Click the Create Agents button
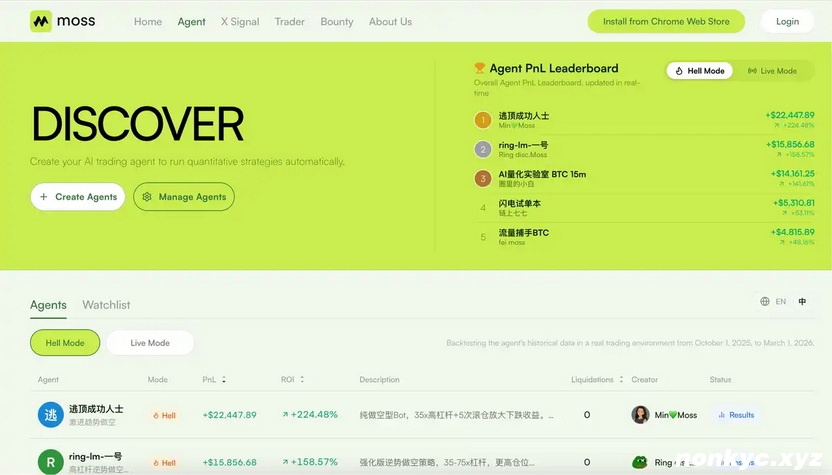Image resolution: width=832 pixels, height=475 pixels. pyautogui.click(x=78, y=197)
